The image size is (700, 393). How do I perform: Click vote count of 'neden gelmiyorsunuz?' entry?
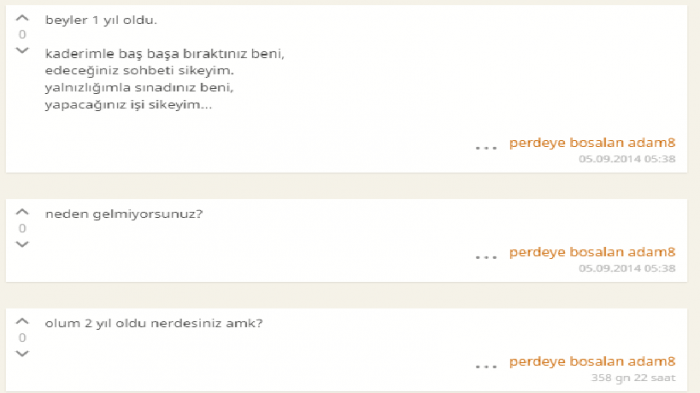(x=22, y=228)
